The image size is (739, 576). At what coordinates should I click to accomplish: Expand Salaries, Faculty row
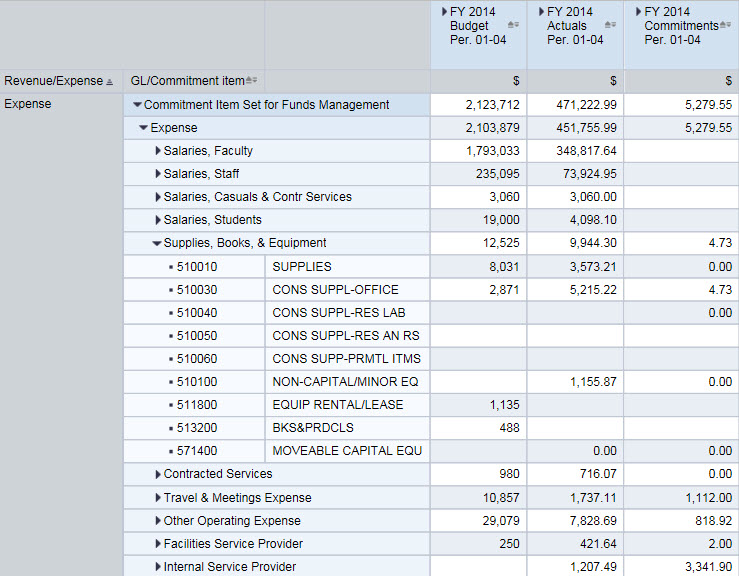[x=158, y=151]
